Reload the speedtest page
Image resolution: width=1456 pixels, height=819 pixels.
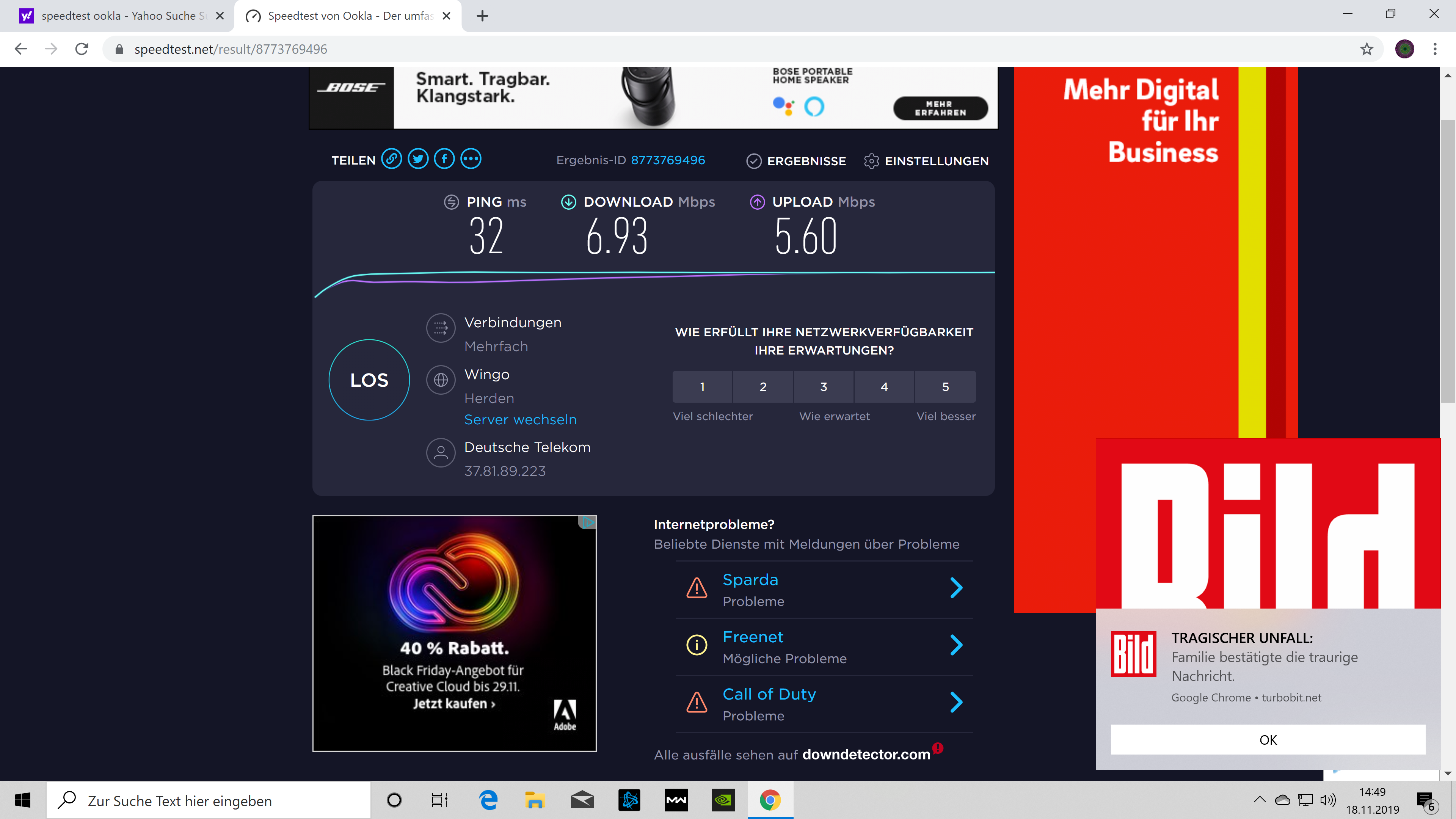click(82, 49)
